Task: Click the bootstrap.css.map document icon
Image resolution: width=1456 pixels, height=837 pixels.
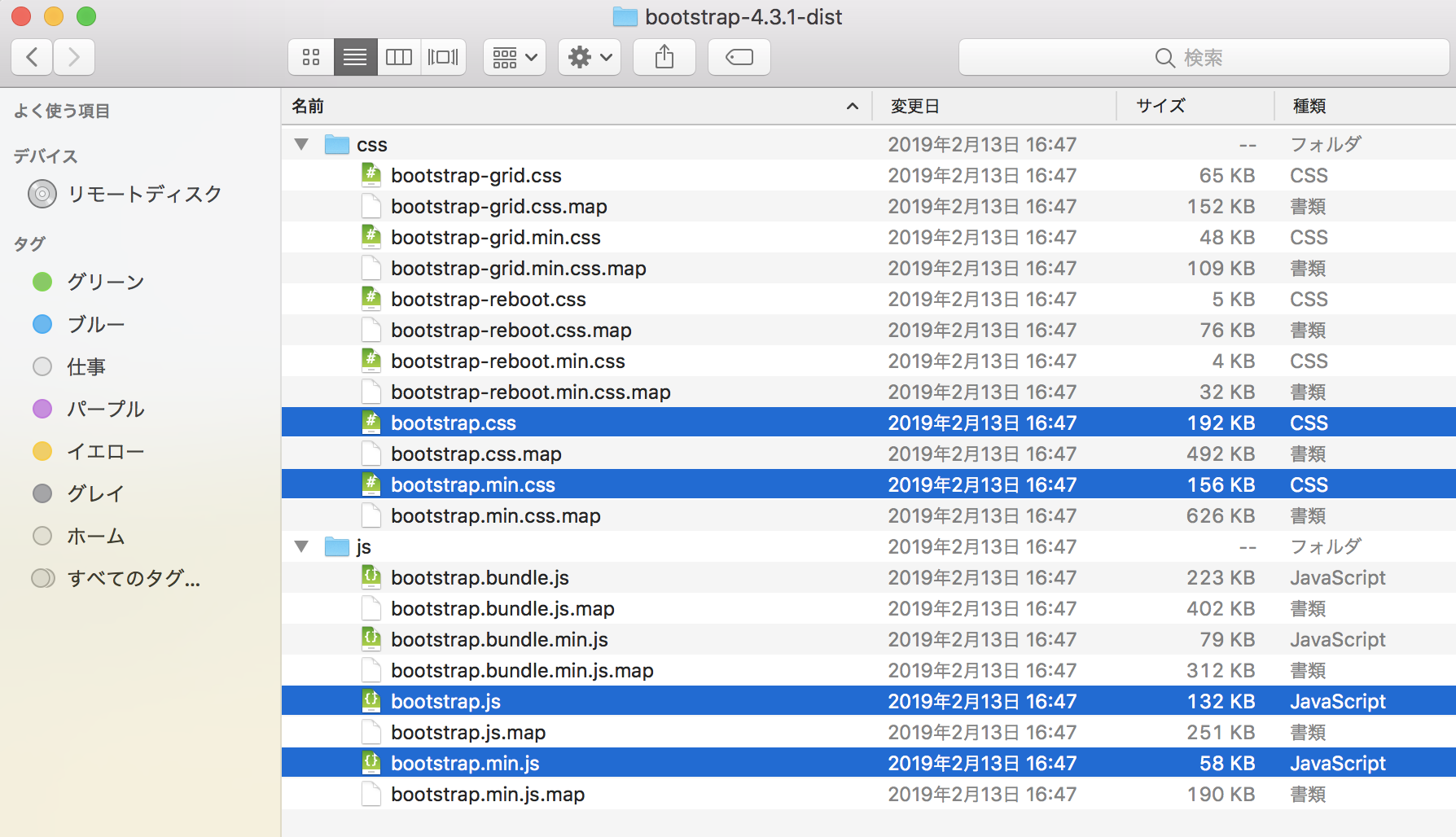Action: click(371, 454)
